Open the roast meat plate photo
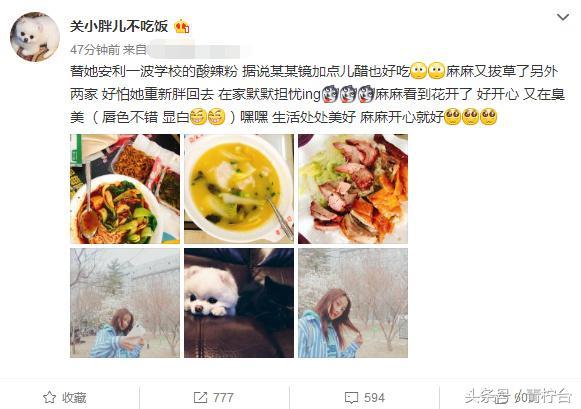 click(353, 189)
